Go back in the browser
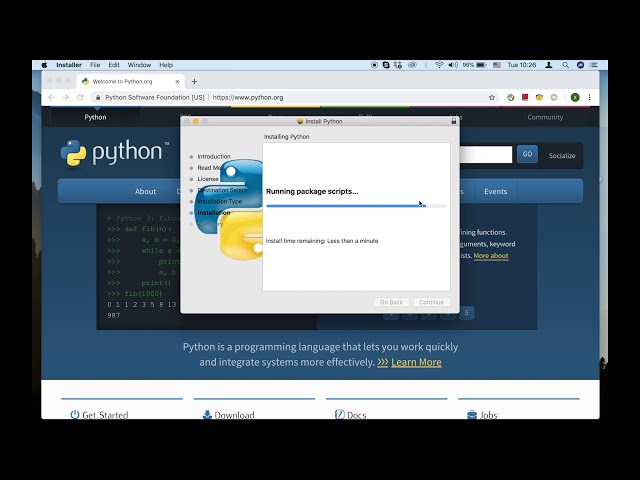Viewport: 640px width, 480px height. coord(51,98)
